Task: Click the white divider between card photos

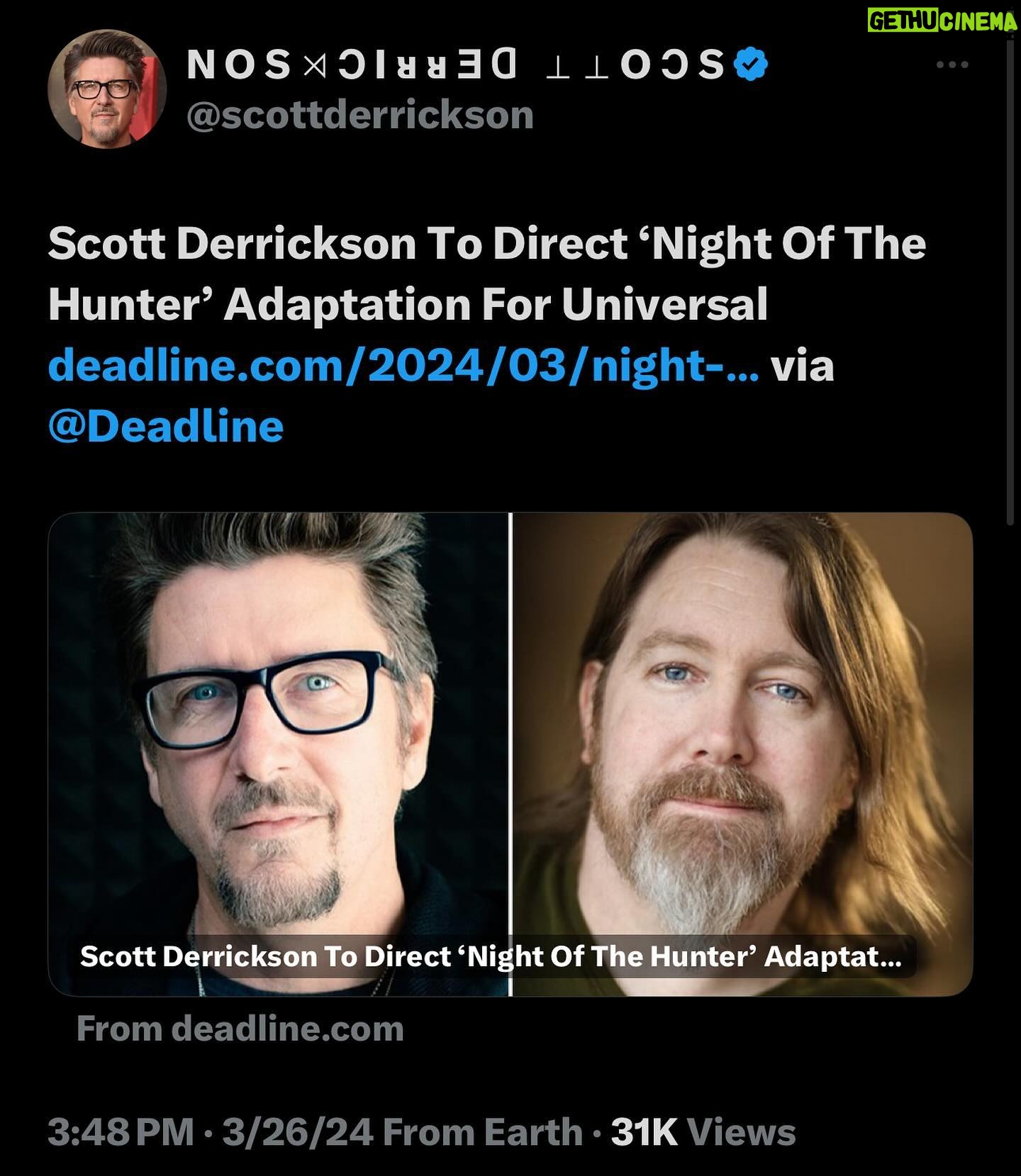Action: [x=510, y=754]
